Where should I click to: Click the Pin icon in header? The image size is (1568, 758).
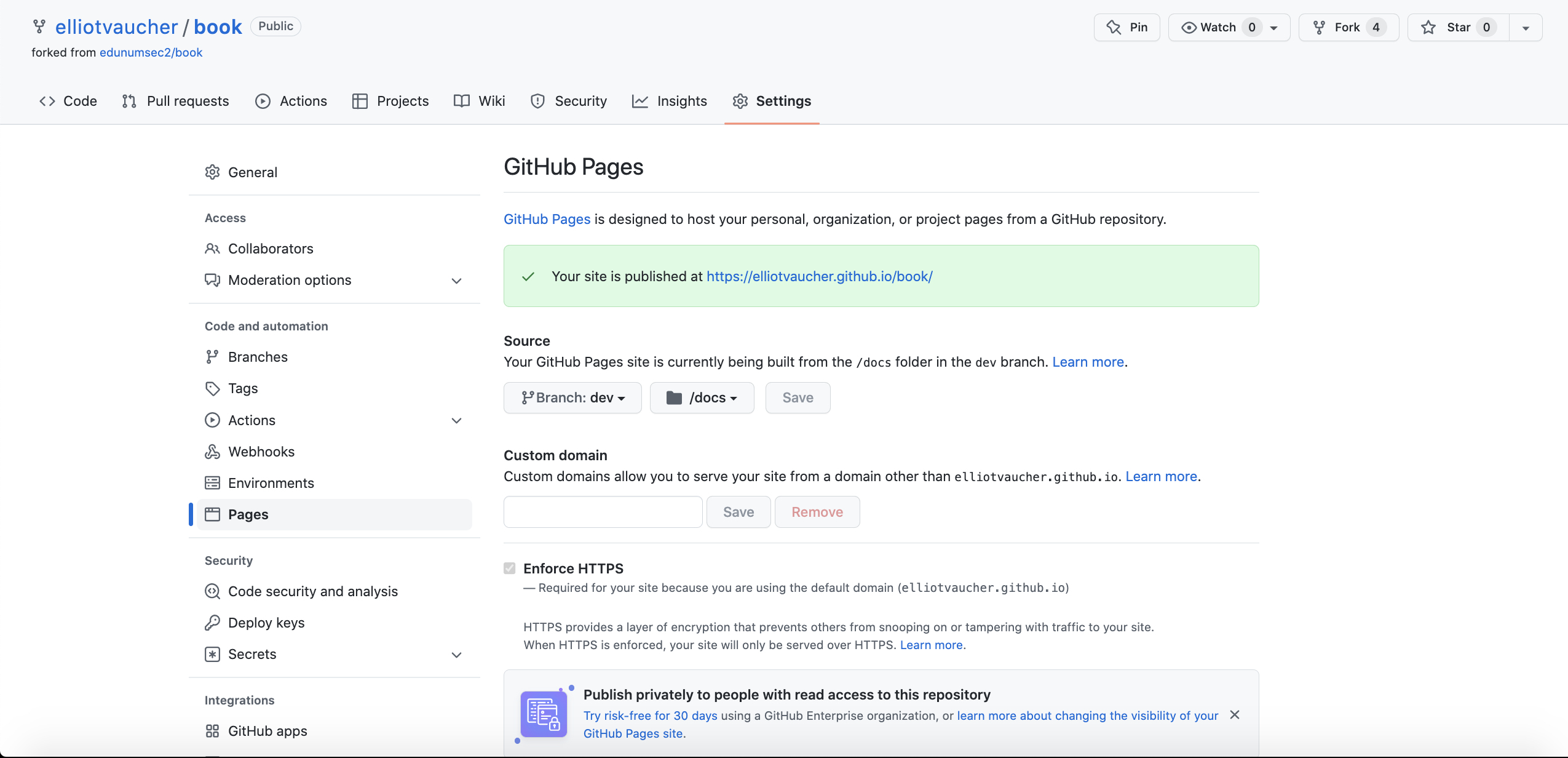point(1114,27)
